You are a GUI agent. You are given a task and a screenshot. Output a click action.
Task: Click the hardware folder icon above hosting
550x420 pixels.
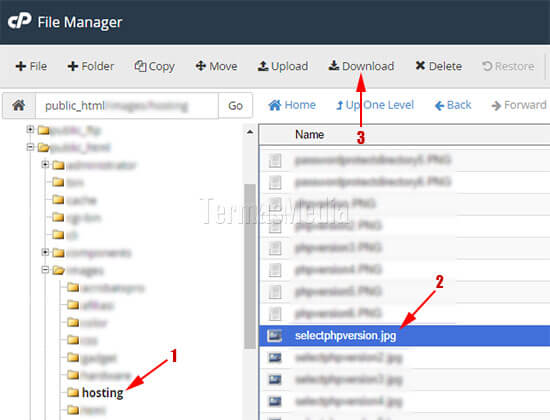pyautogui.click(x=73, y=374)
